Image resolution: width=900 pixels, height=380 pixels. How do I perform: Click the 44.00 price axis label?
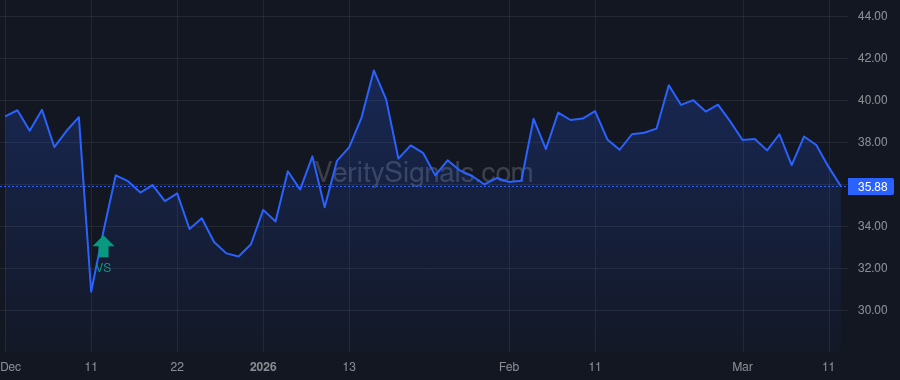872,16
